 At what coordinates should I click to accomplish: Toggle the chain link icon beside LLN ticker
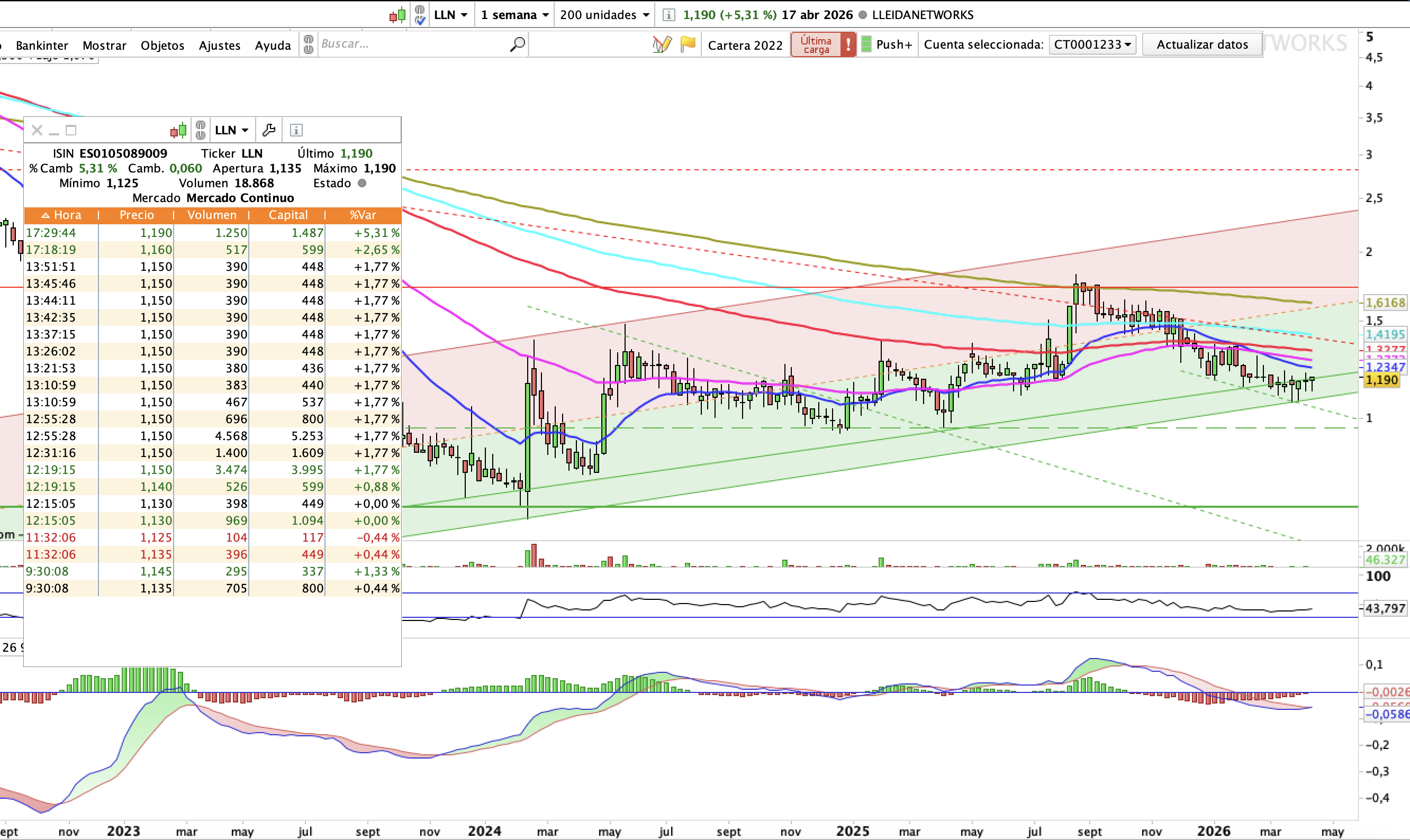(420, 15)
